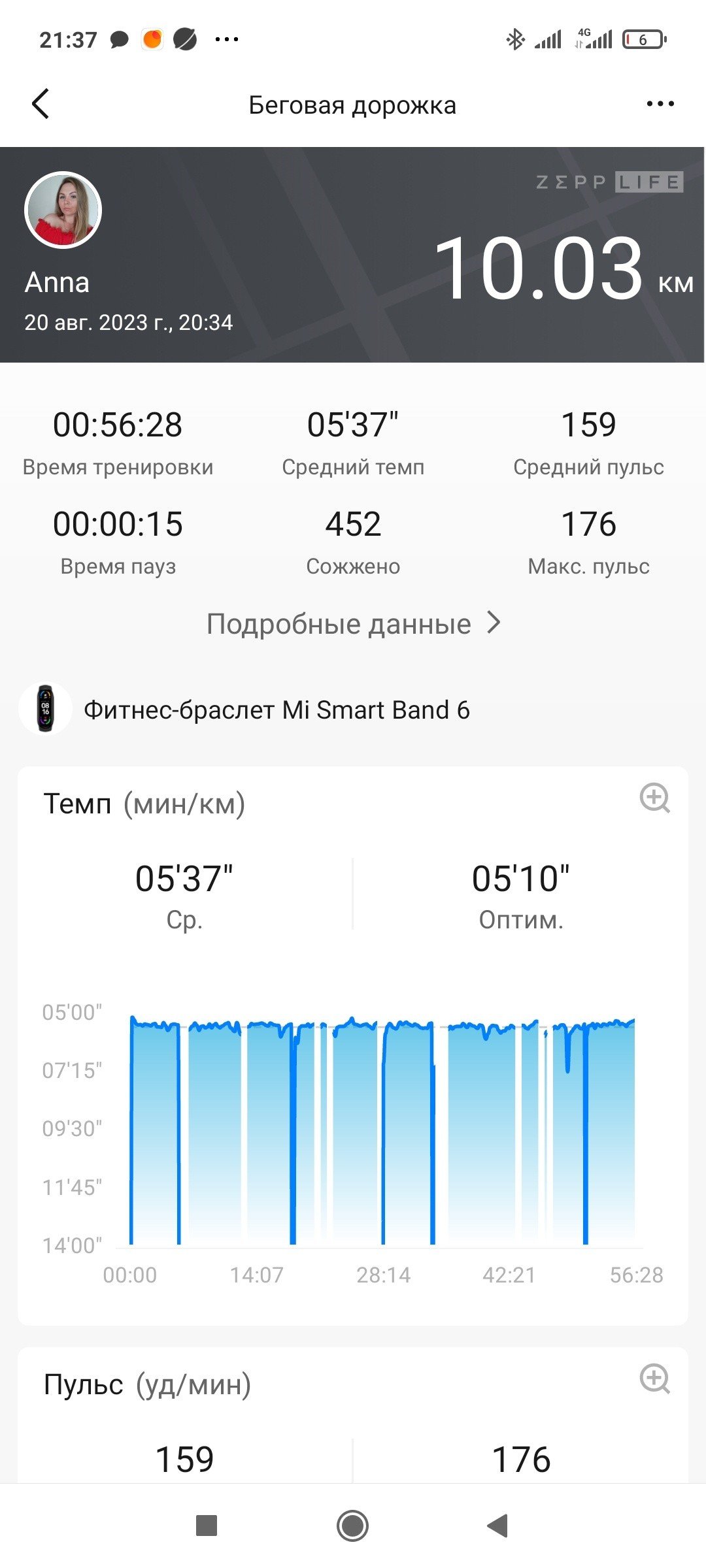Tap the Беговая дорожка title
This screenshot has width=706, height=1568.
point(352,105)
